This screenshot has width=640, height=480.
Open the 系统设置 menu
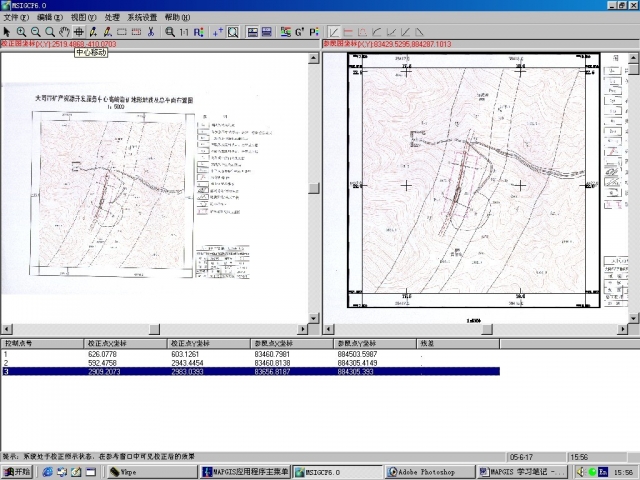tap(142, 18)
